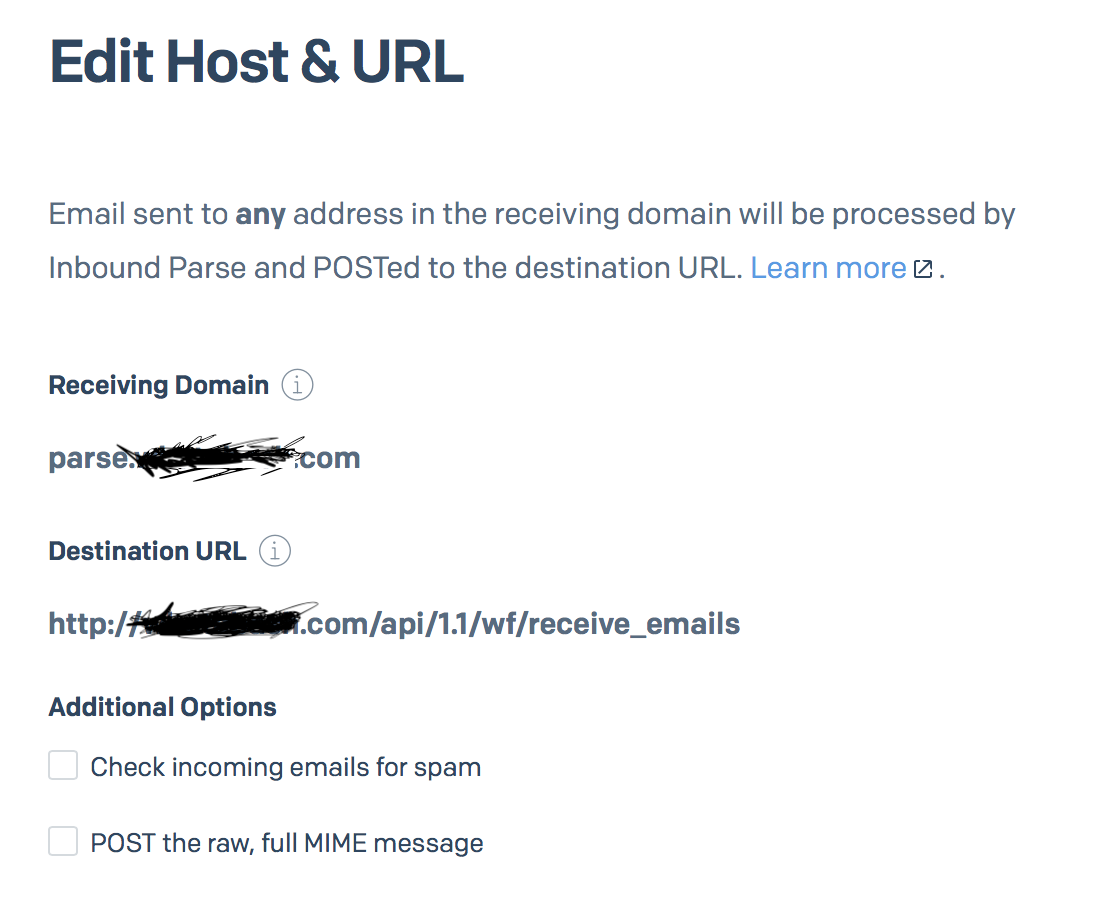Open the Learn more link

pos(828,268)
